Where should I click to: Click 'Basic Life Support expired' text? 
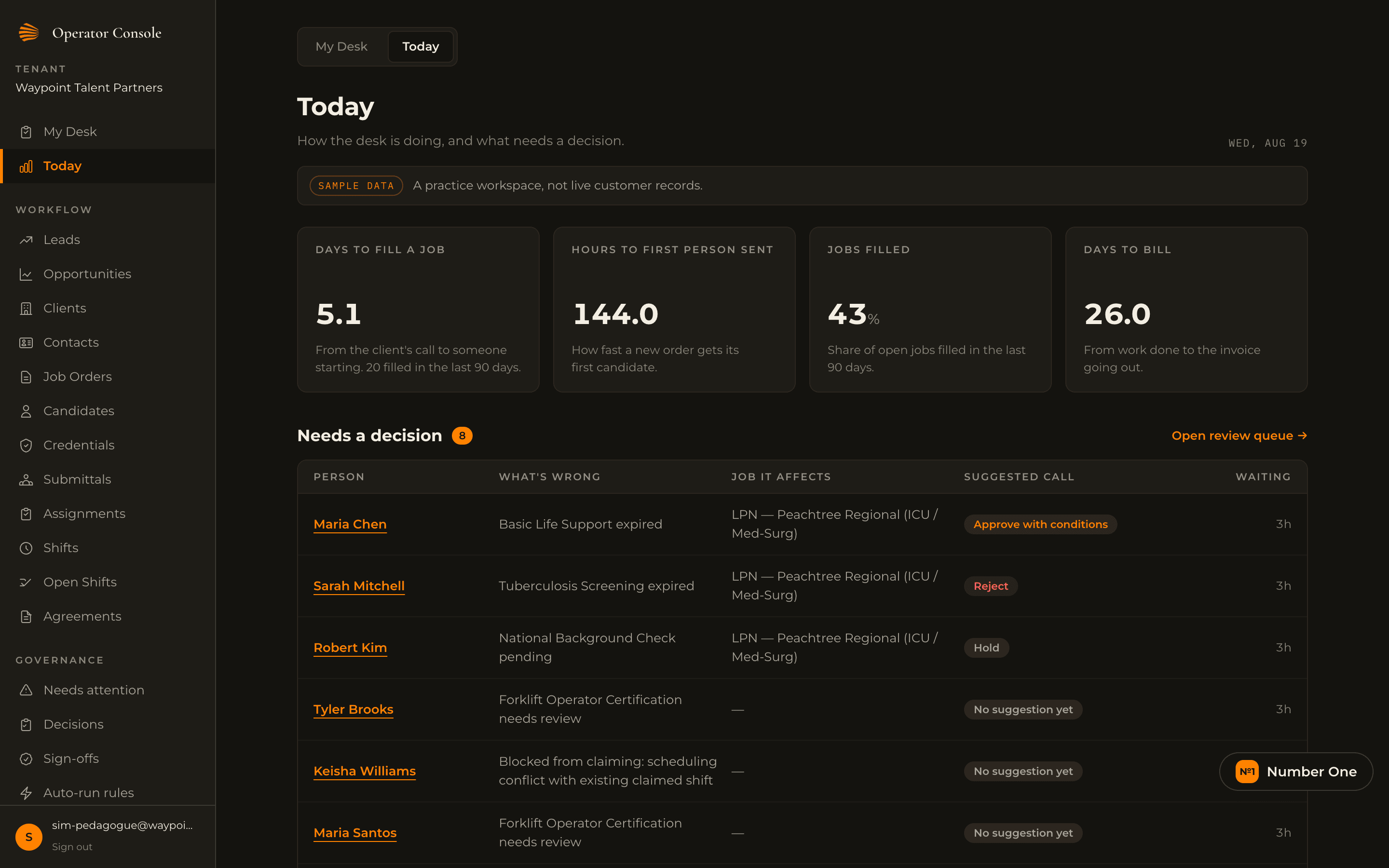coord(580,524)
